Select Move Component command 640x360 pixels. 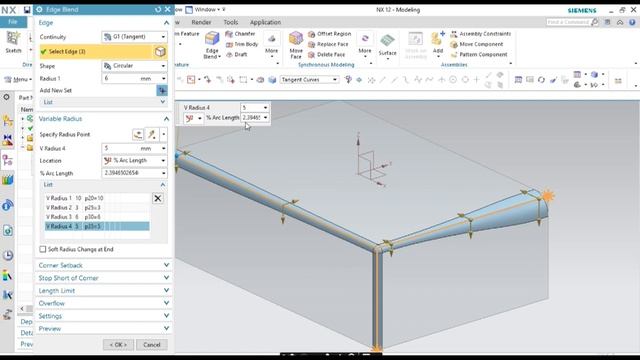click(x=477, y=44)
